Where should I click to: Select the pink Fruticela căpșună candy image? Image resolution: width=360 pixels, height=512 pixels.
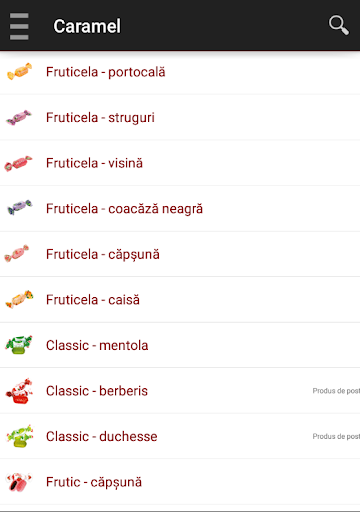click(17, 253)
